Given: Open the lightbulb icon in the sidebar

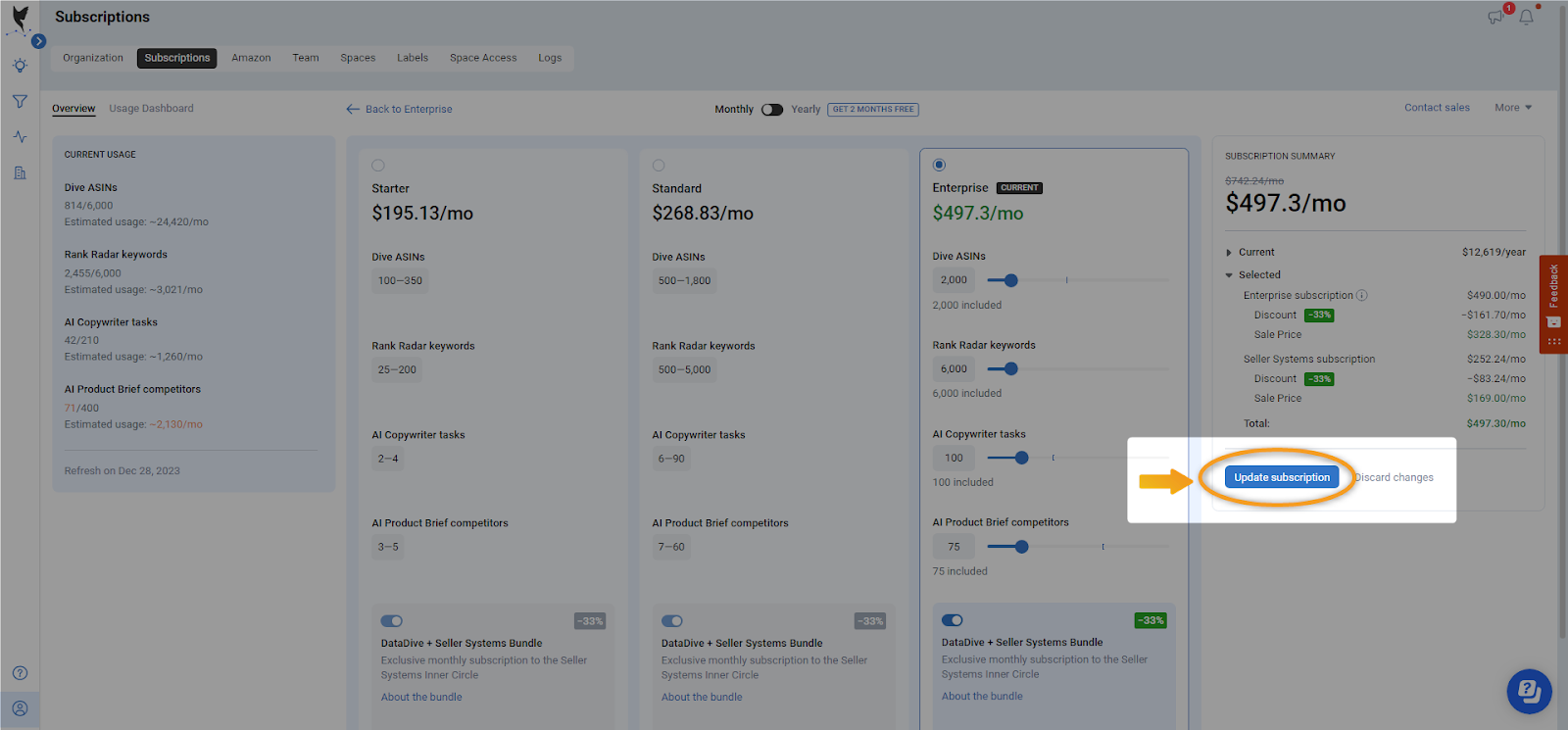Looking at the screenshot, I should pyautogui.click(x=20, y=66).
